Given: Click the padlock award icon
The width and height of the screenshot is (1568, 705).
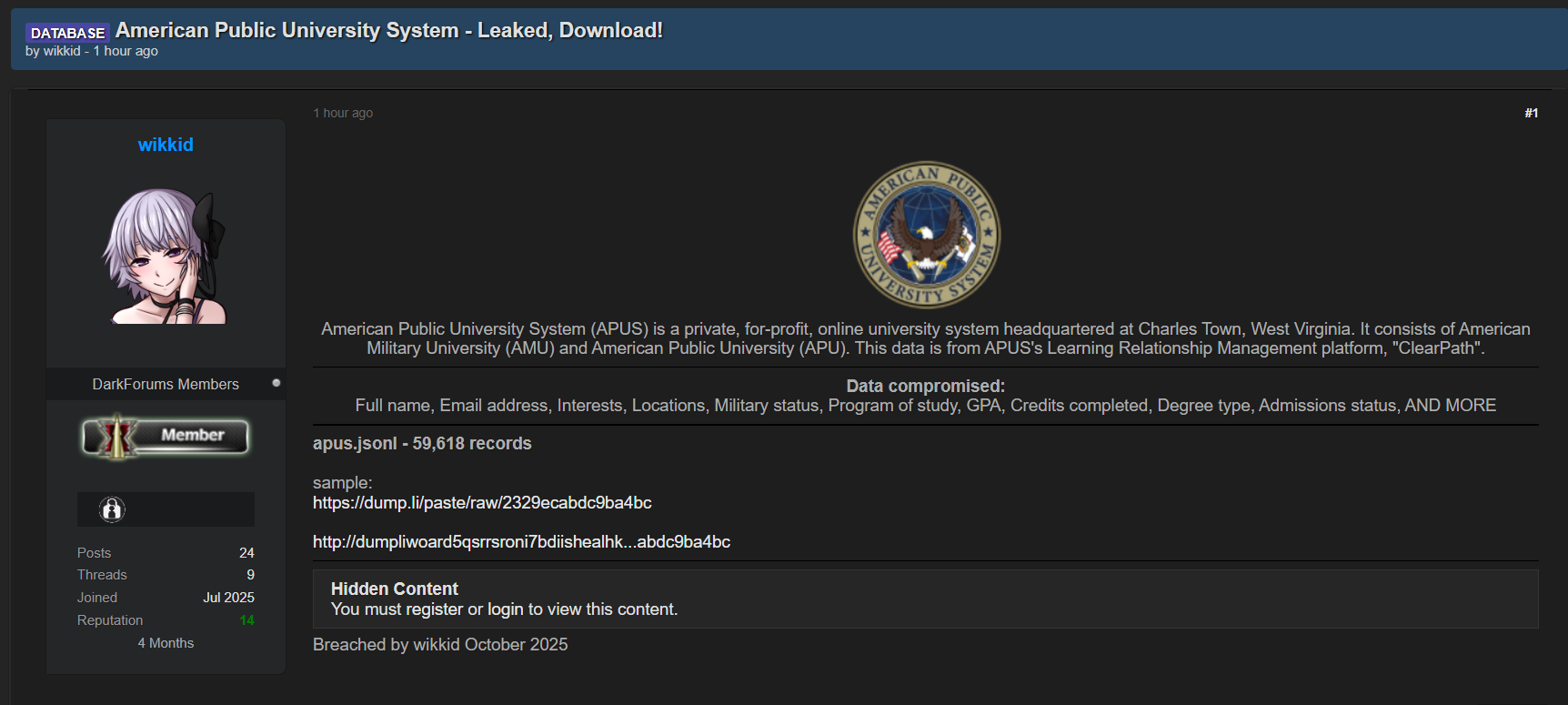Looking at the screenshot, I should [112, 509].
